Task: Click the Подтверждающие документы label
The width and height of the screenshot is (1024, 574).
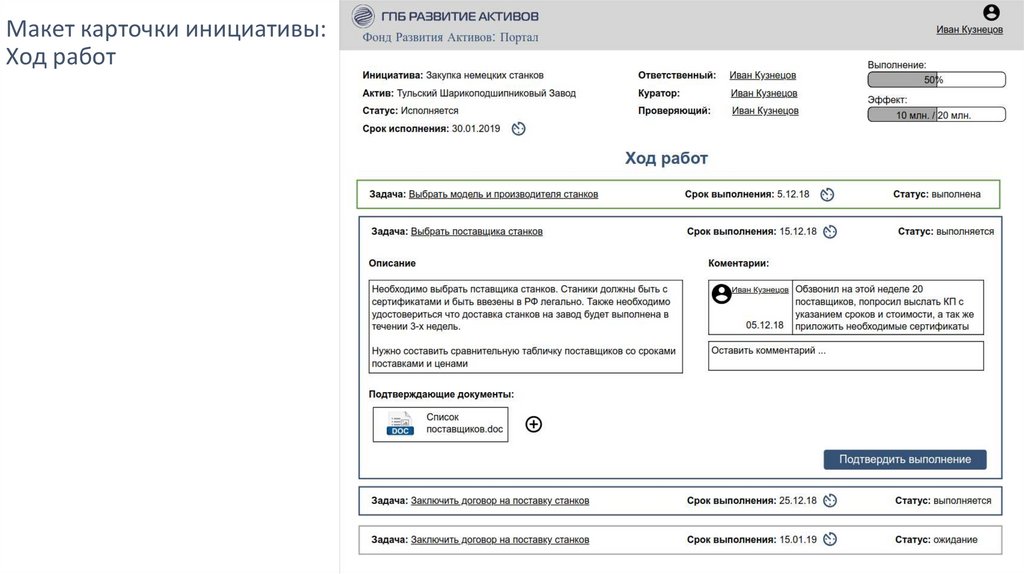Action: [441, 394]
